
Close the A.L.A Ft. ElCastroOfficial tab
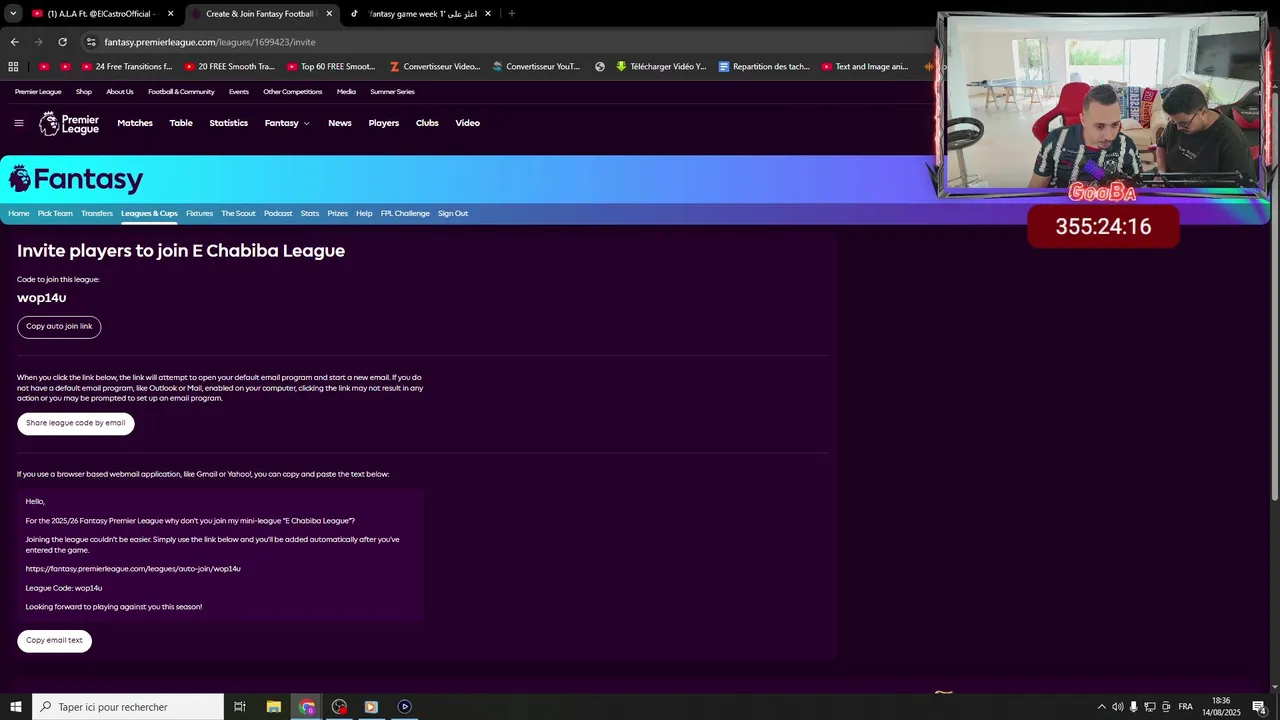pyautogui.click(x=171, y=14)
